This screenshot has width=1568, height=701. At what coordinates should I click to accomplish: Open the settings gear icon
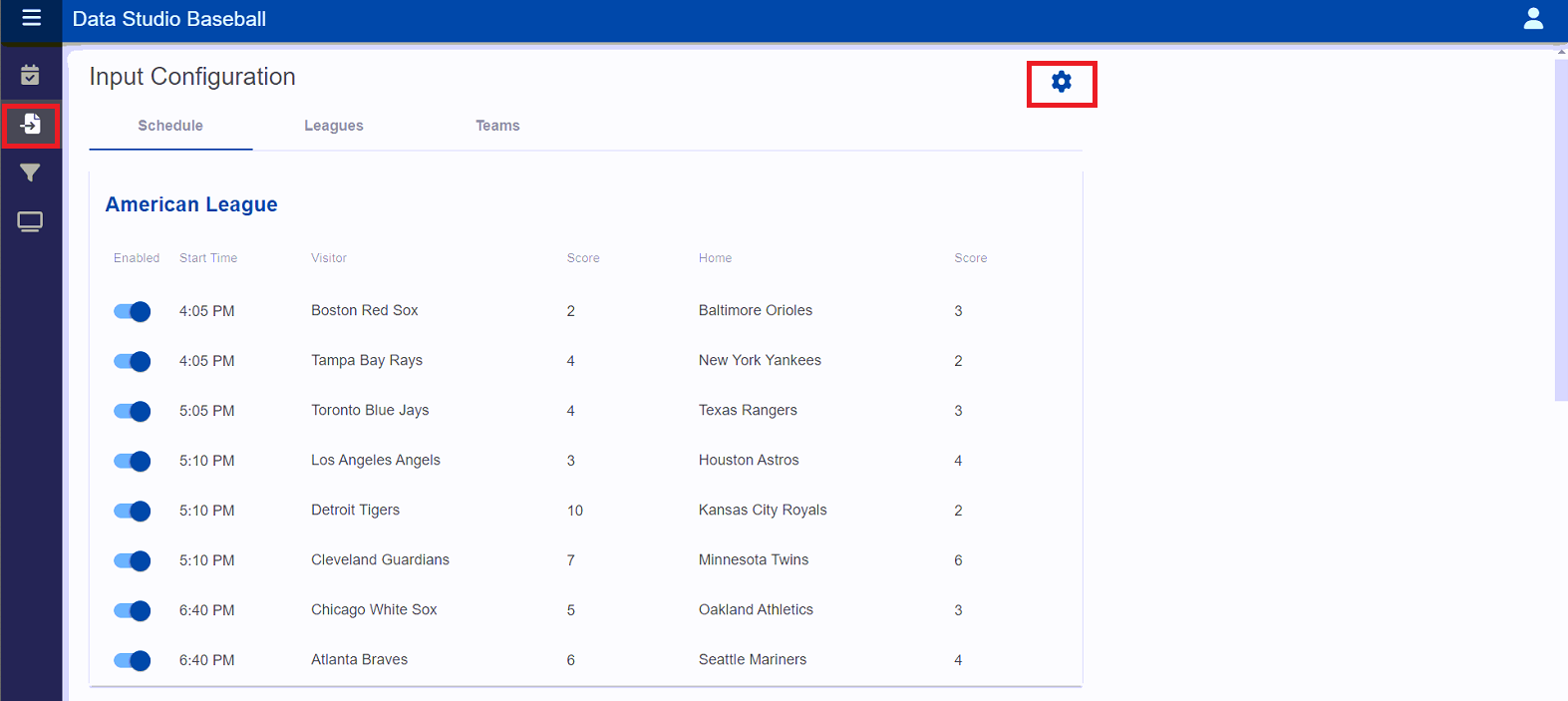point(1062,82)
